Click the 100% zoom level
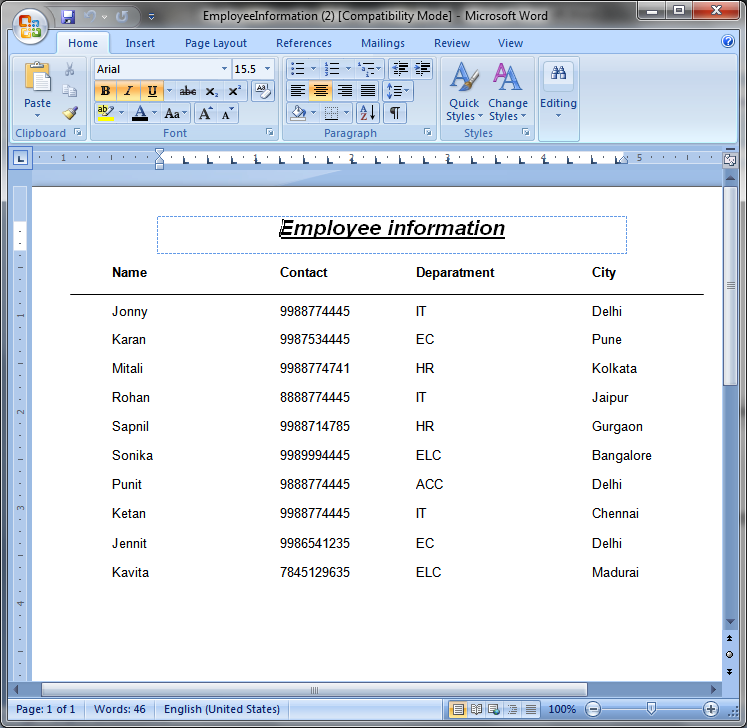The image size is (747, 728). (562, 709)
